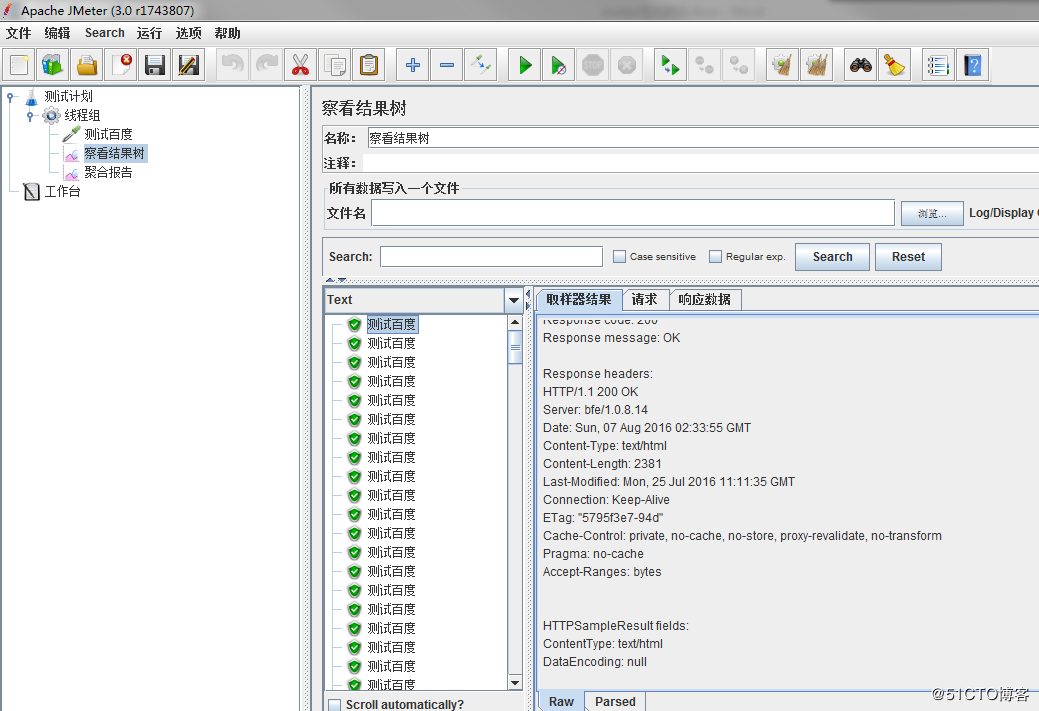Switch to the 响应数据 tab
This screenshot has width=1039, height=711.
(704, 300)
